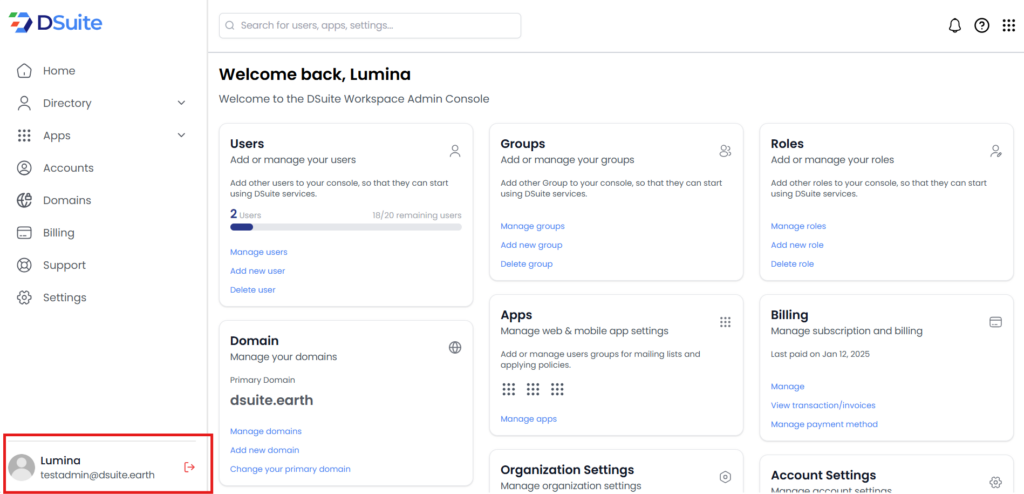The width and height of the screenshot is (1024, 494).
Task: Focus the search users, apps, settings field
Action: point(370,25)
